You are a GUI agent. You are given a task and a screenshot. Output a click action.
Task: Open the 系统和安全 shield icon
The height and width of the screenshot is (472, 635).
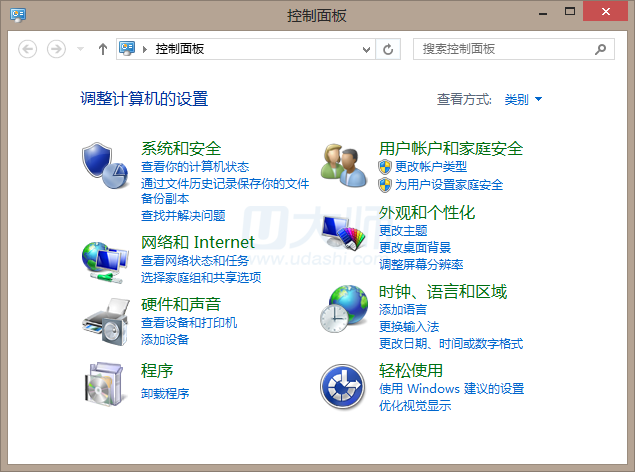[x=105, y=165]
